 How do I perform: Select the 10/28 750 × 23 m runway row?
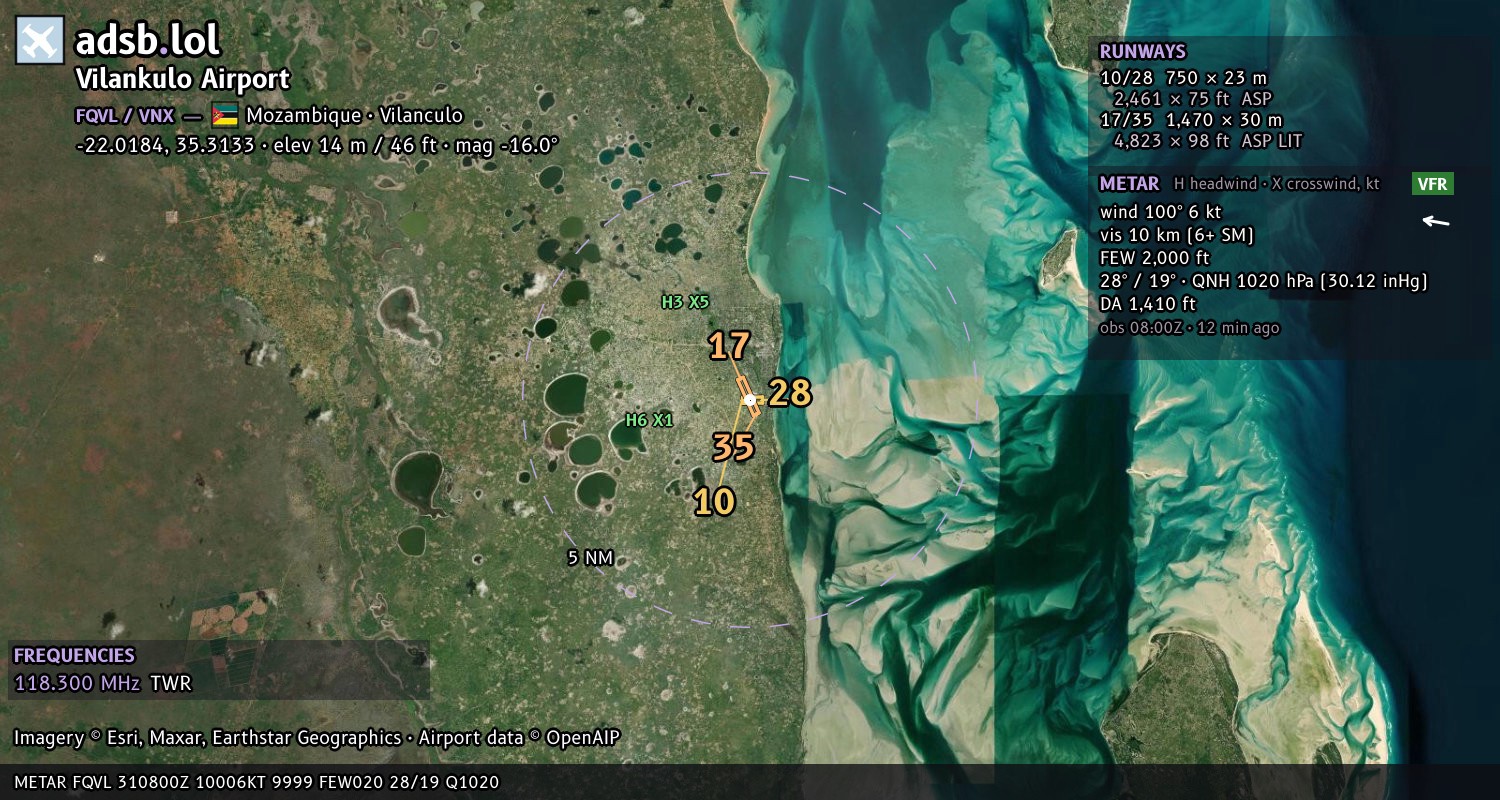pyautogui.click(x=1183, y=78)
